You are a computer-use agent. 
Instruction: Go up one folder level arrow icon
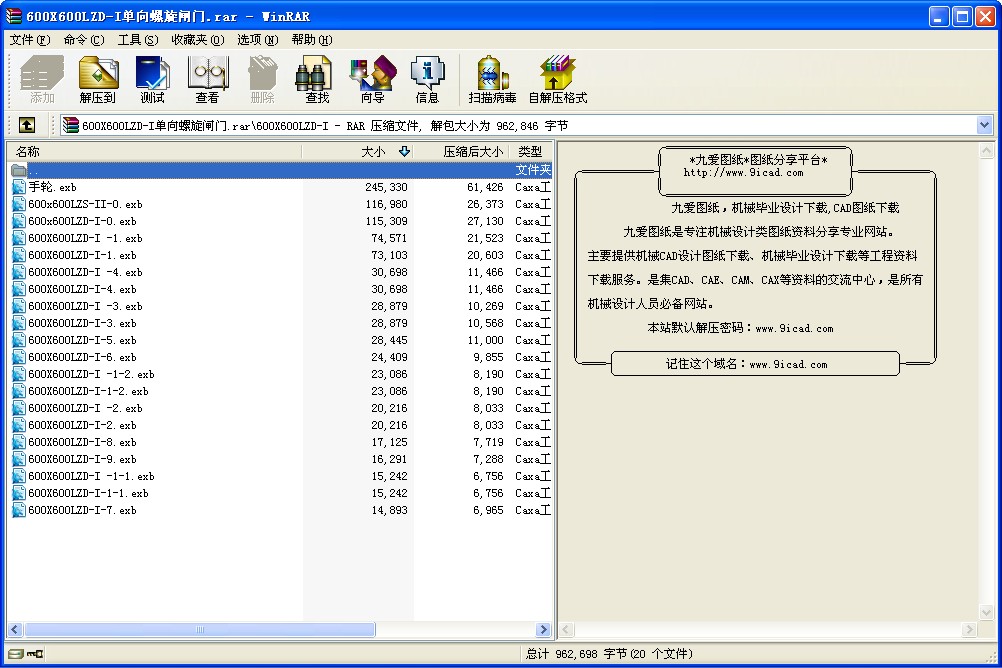pos(27,125)
